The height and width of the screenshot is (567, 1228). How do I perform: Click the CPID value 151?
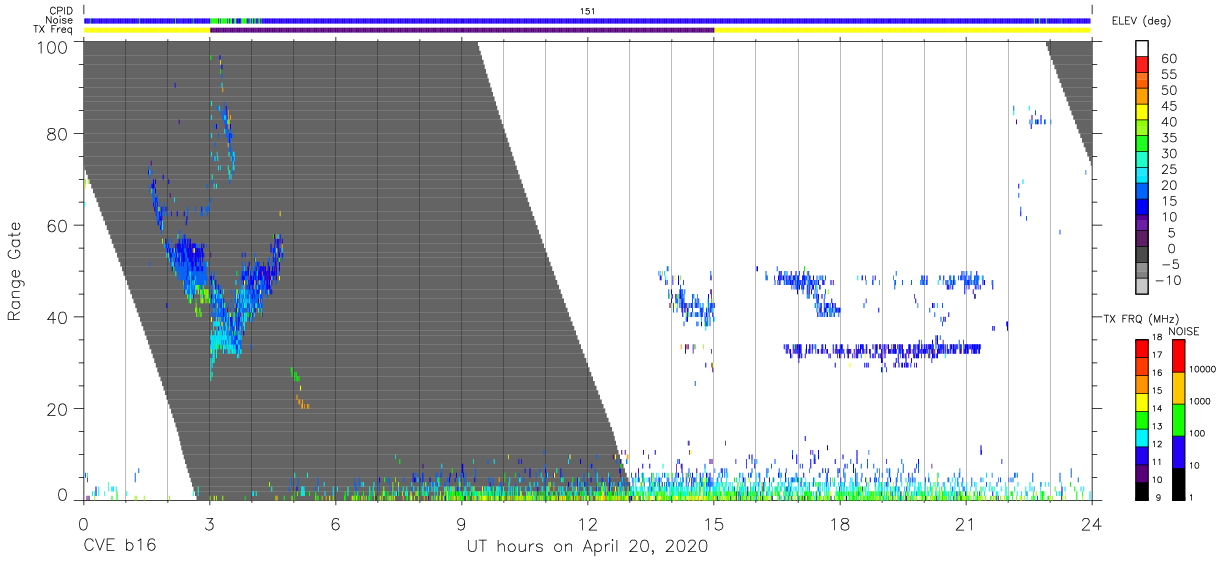(x=588, y=11)
